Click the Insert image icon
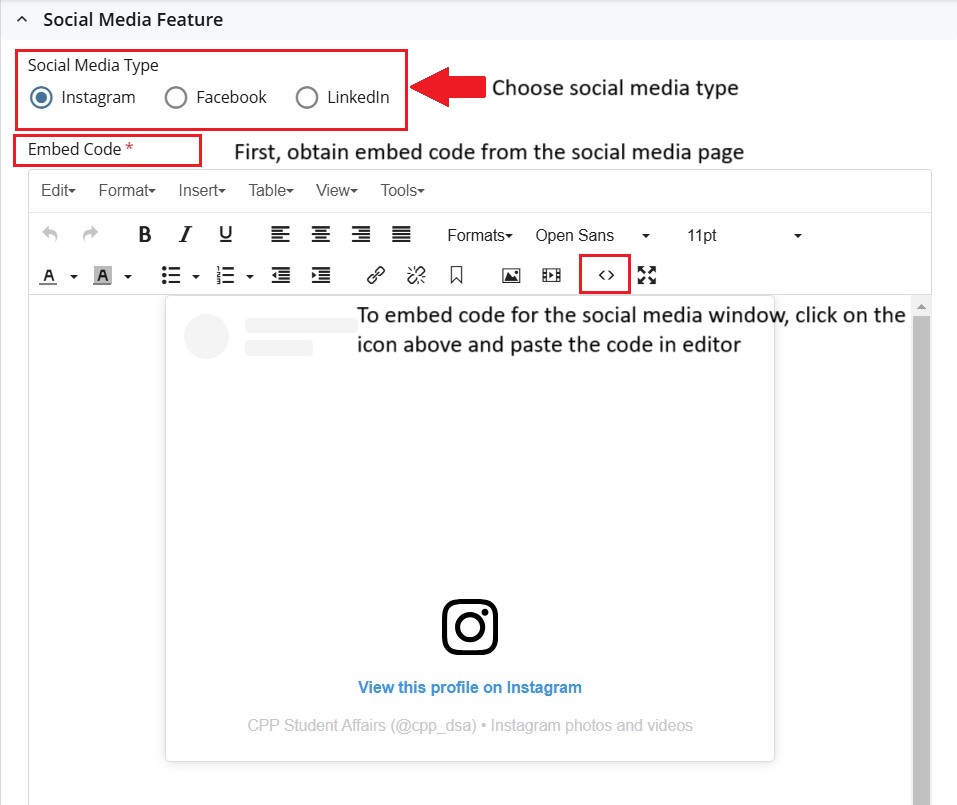 (x=511, y=275)
